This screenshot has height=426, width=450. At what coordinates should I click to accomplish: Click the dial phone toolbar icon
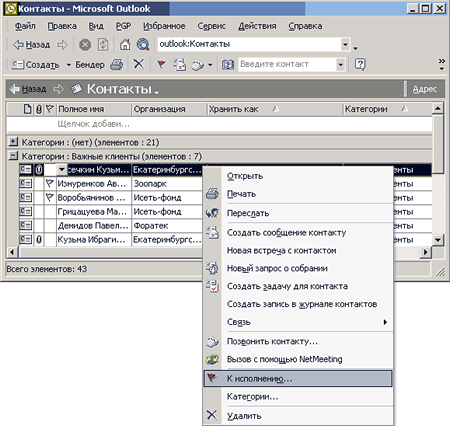coord(198,65)
